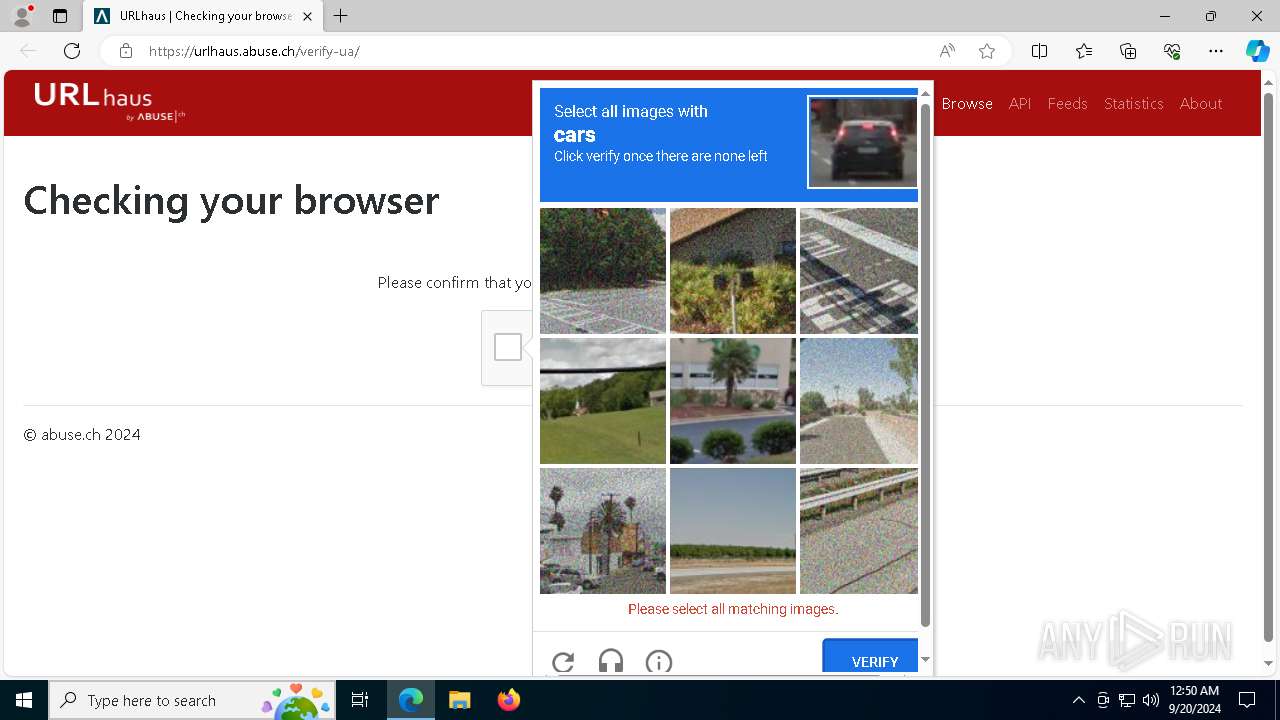This screenshot has width=1280, height=720.
Task: Click up arrow on captcha frame scrollbar
Action: pyautogui.click(x=925, y=93)
